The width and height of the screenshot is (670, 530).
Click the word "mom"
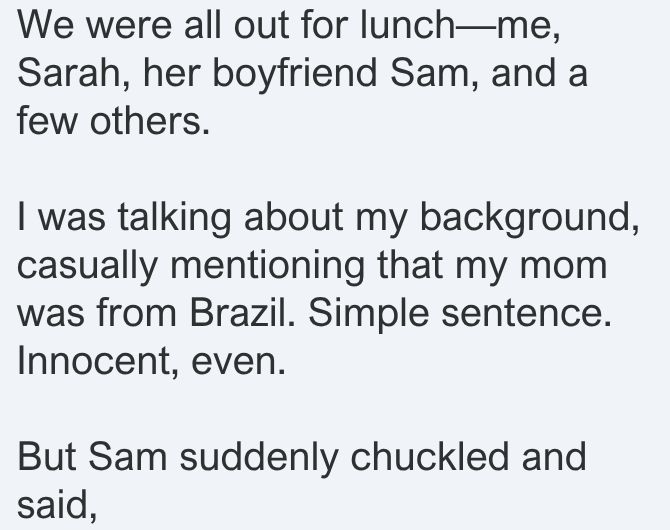pos(563,265)
